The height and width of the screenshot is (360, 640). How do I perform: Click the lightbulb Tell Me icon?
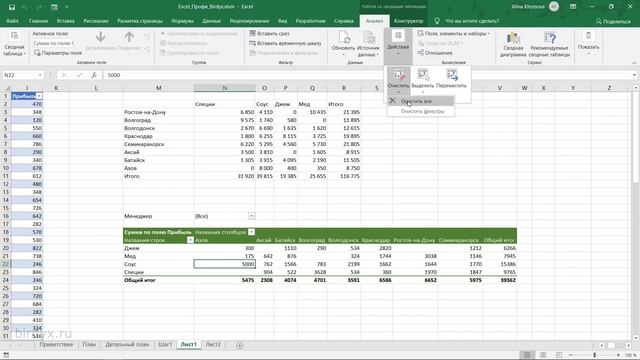pyautogui.click(x=437, y=21)
